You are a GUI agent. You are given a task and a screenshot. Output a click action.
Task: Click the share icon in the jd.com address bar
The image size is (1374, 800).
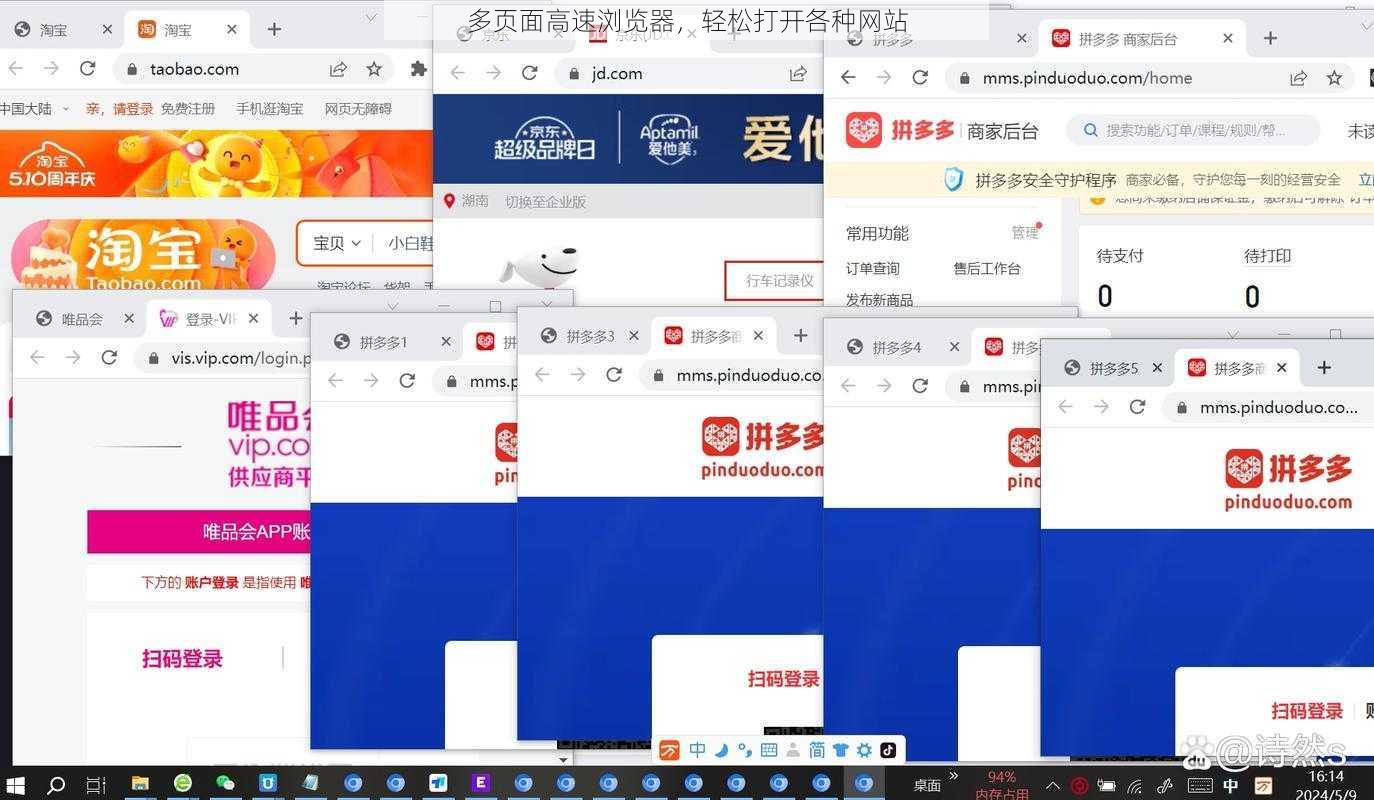[x=798, y=73]
